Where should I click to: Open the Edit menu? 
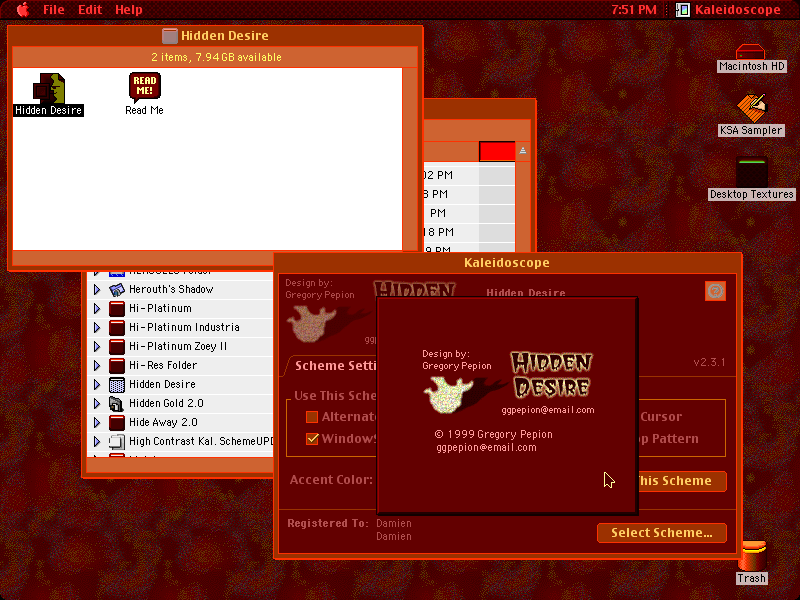tap(90, 10)
